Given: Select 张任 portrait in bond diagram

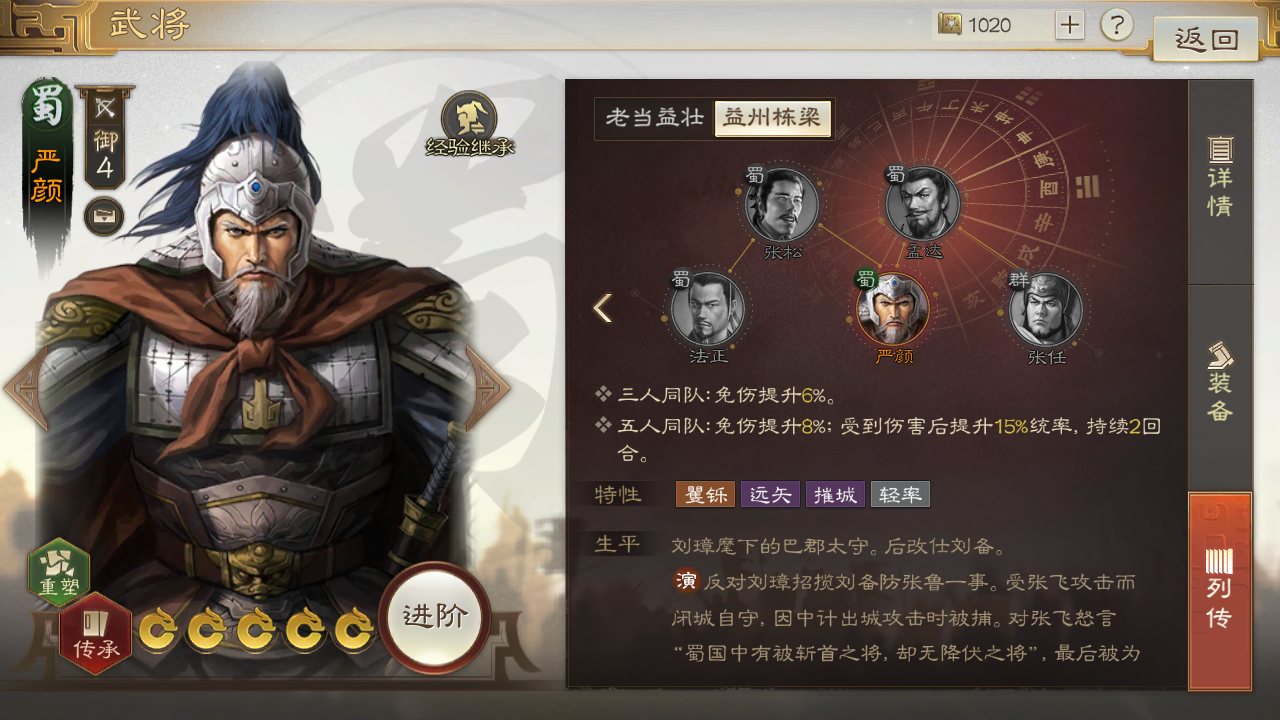Looking at the screenshot, I should [1045, 309].
